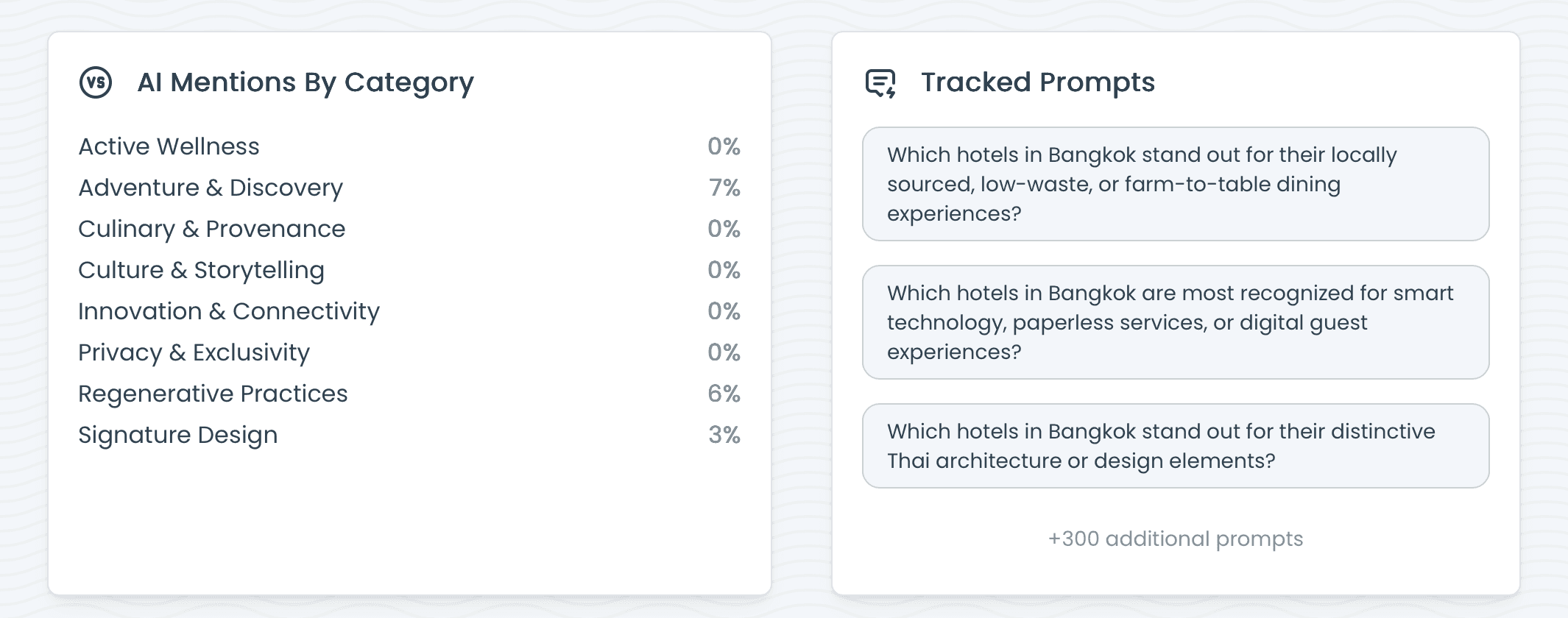Click the AI Mentions By Category heading

point(306,82)
